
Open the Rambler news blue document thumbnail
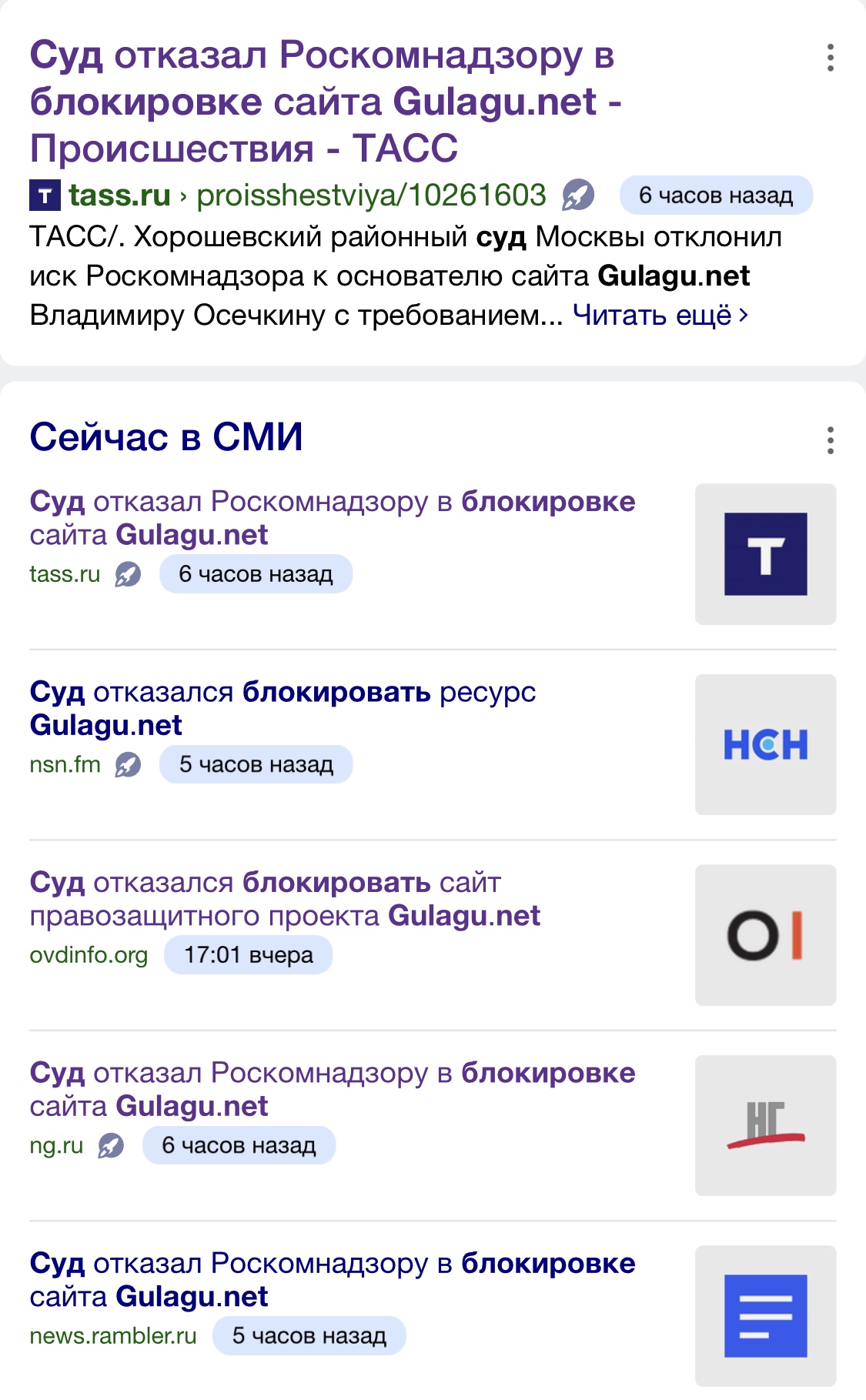[x=765, y=1316]
